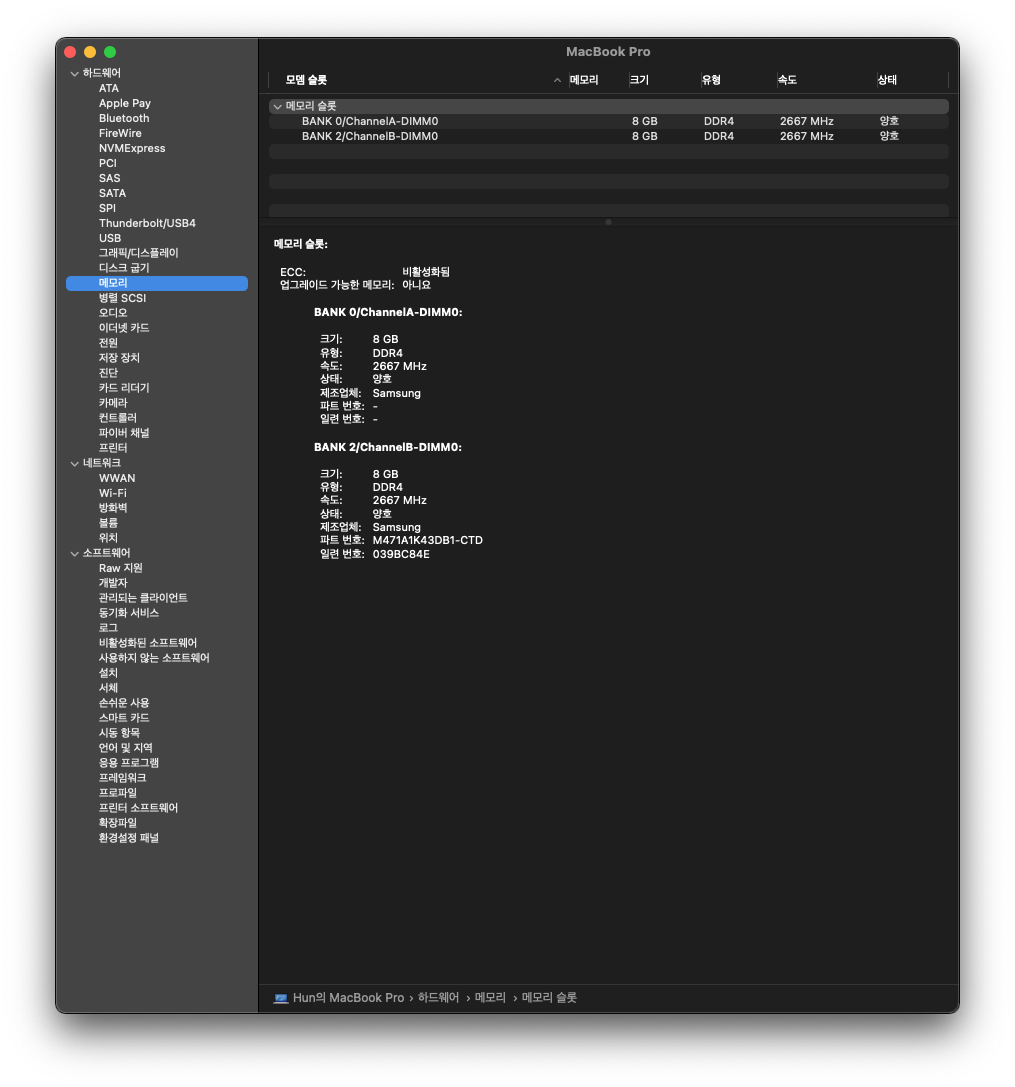
Task: Open Wi-Fi network info
Action: click(x=113, y=494)
